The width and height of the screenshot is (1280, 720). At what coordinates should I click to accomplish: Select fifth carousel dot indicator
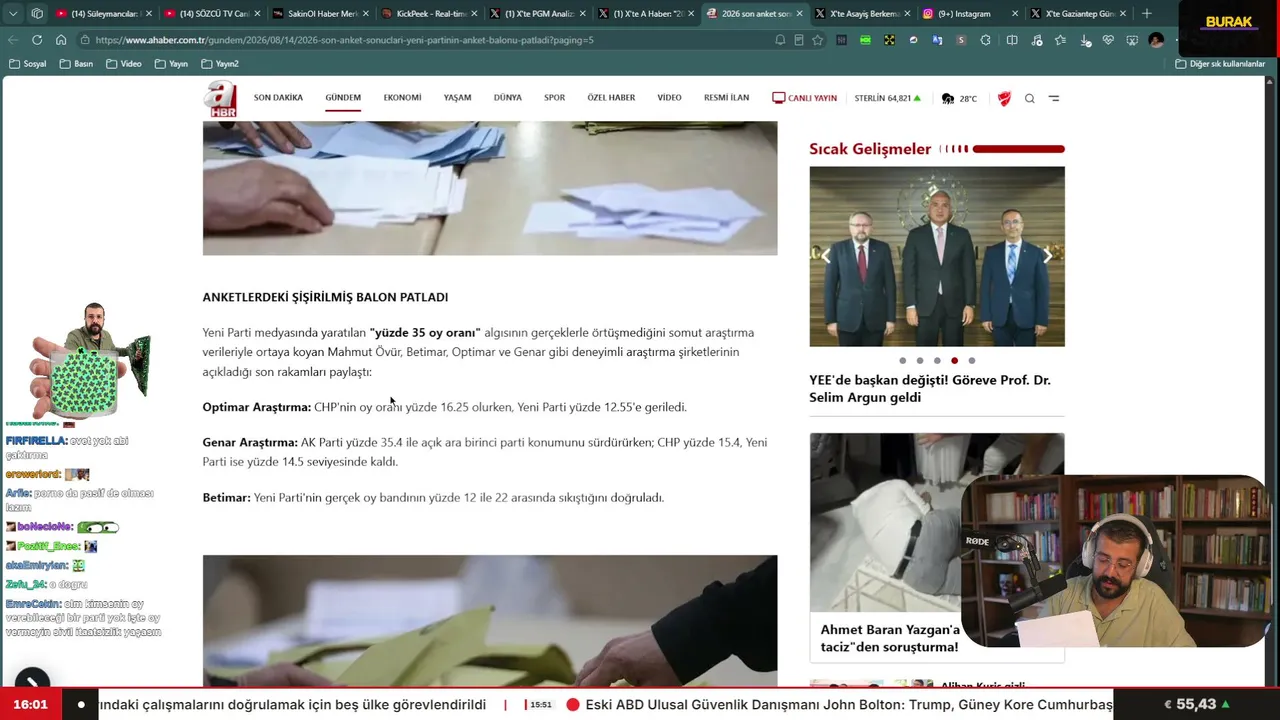click(x=972, y=361)
